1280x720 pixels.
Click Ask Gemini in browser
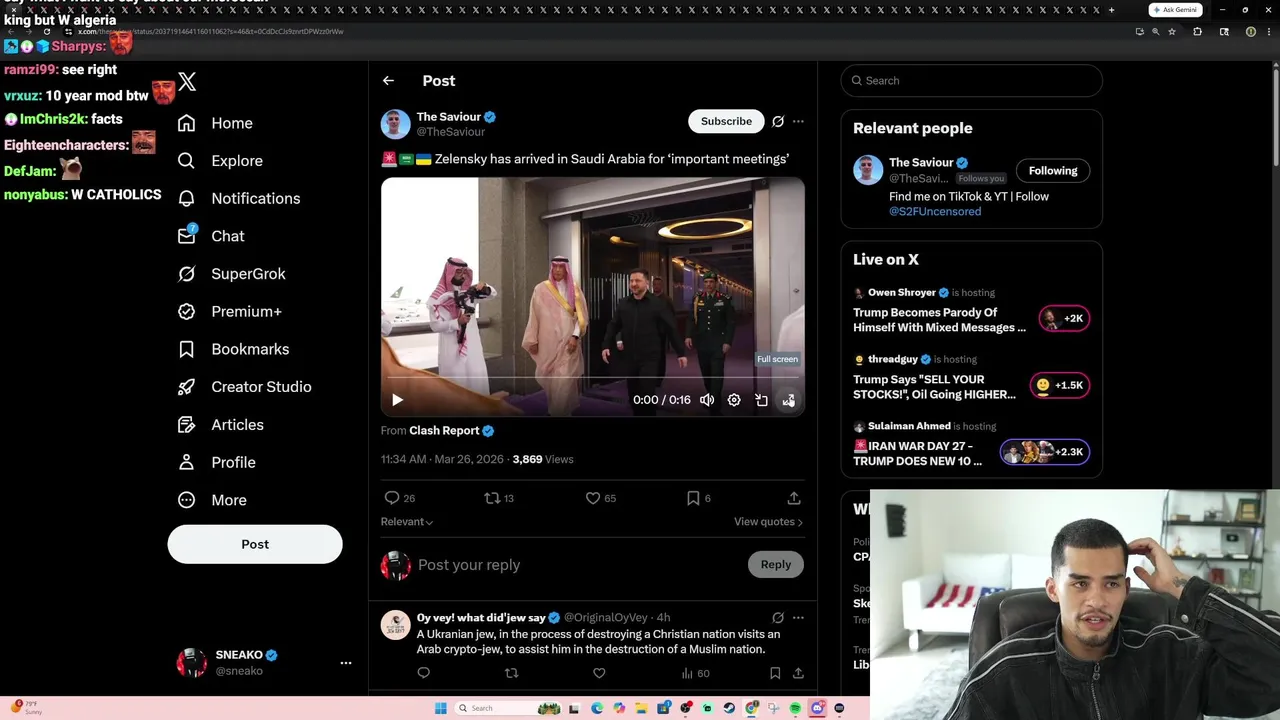[x=1175, y=10]
